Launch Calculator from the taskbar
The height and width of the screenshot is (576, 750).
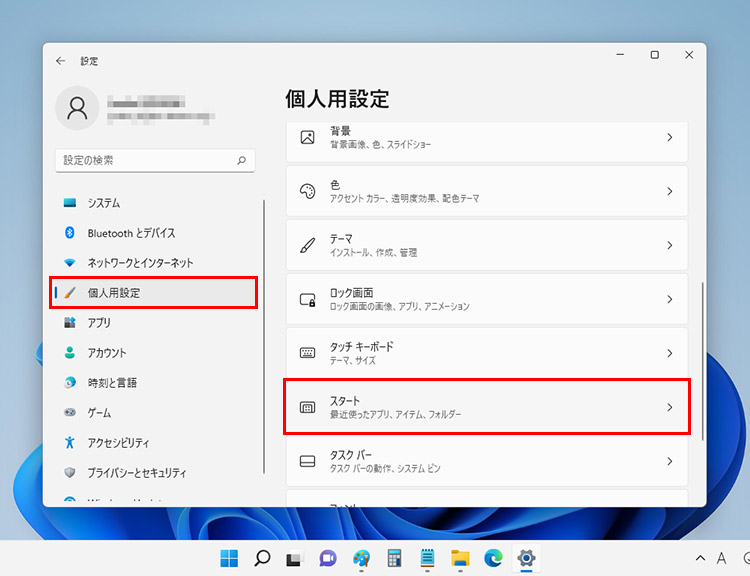394,558
